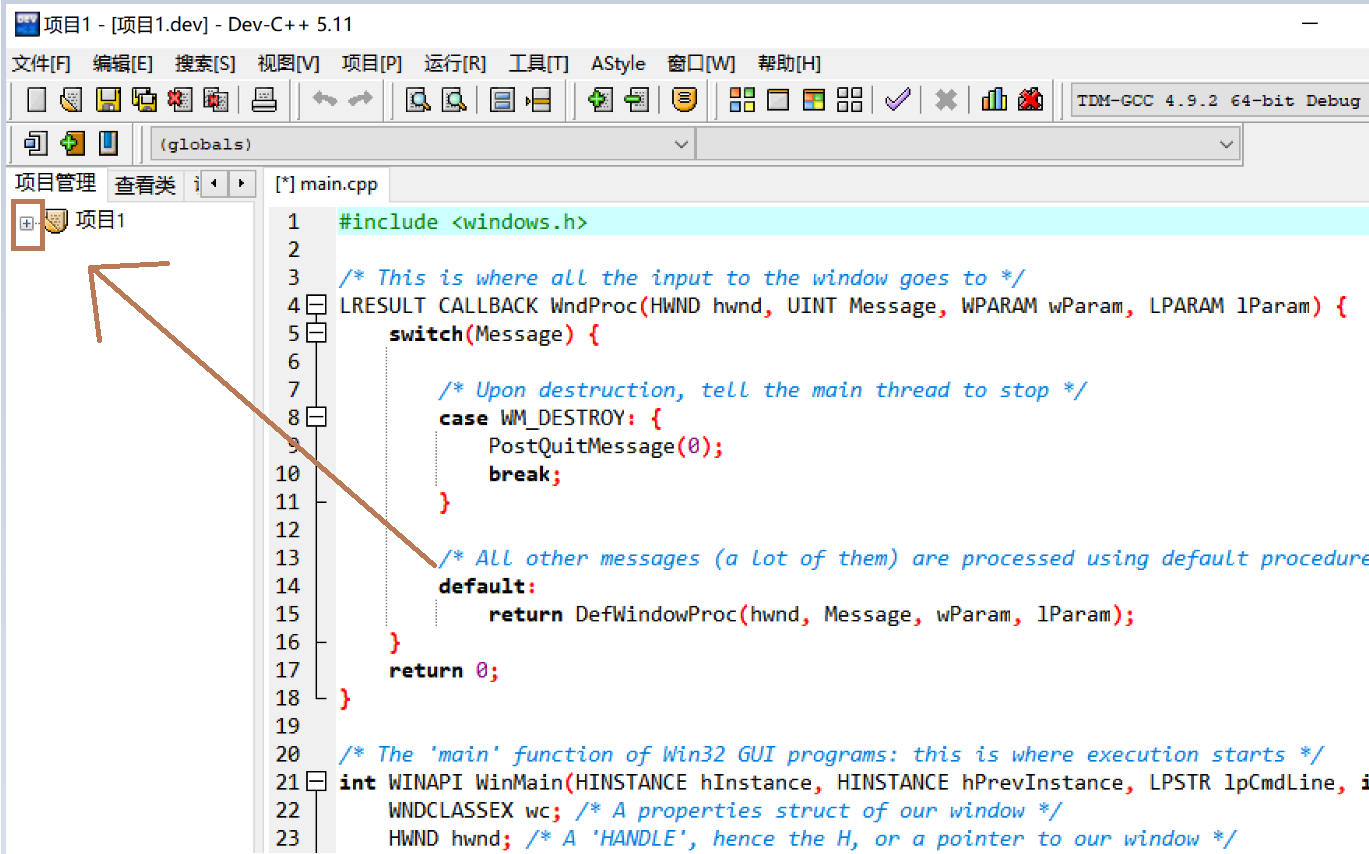This screenshot has width=1369, height=854.
Task: Click the Go to function icon
Action: 503,100
